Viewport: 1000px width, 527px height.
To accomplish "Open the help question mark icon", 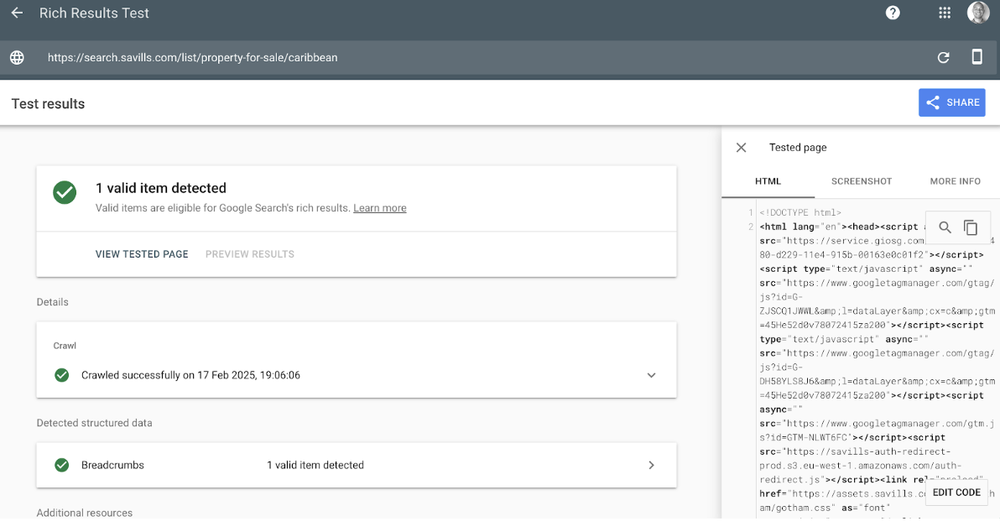I will point(893,13).
